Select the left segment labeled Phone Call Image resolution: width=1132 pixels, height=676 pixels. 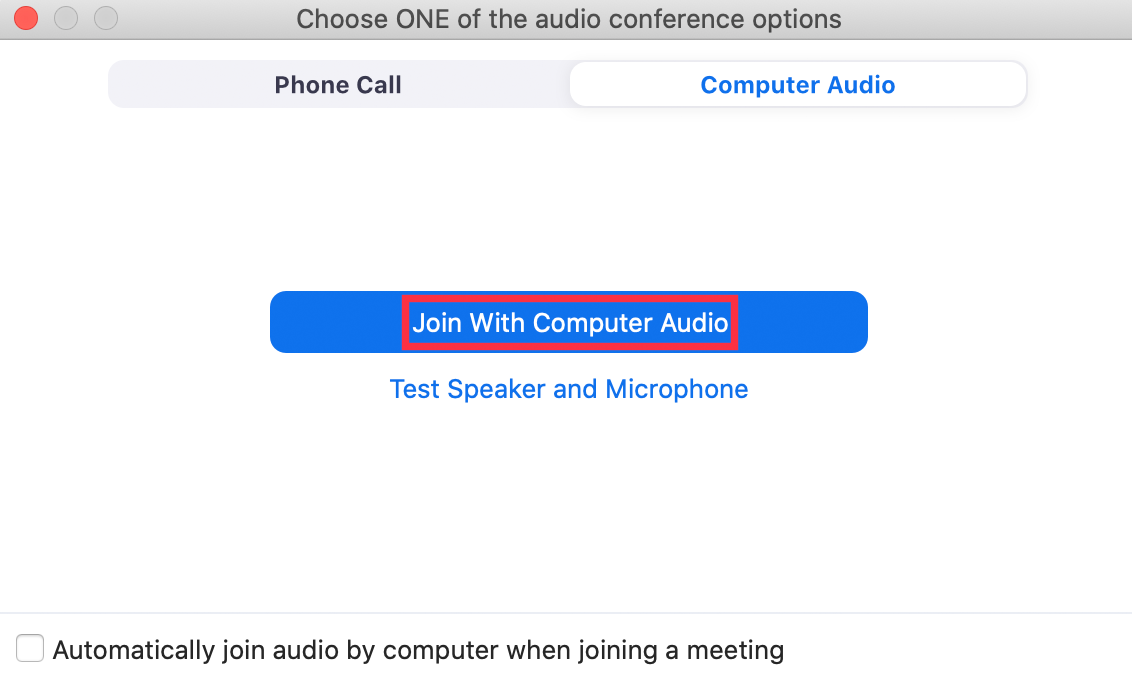pos(338,85)
